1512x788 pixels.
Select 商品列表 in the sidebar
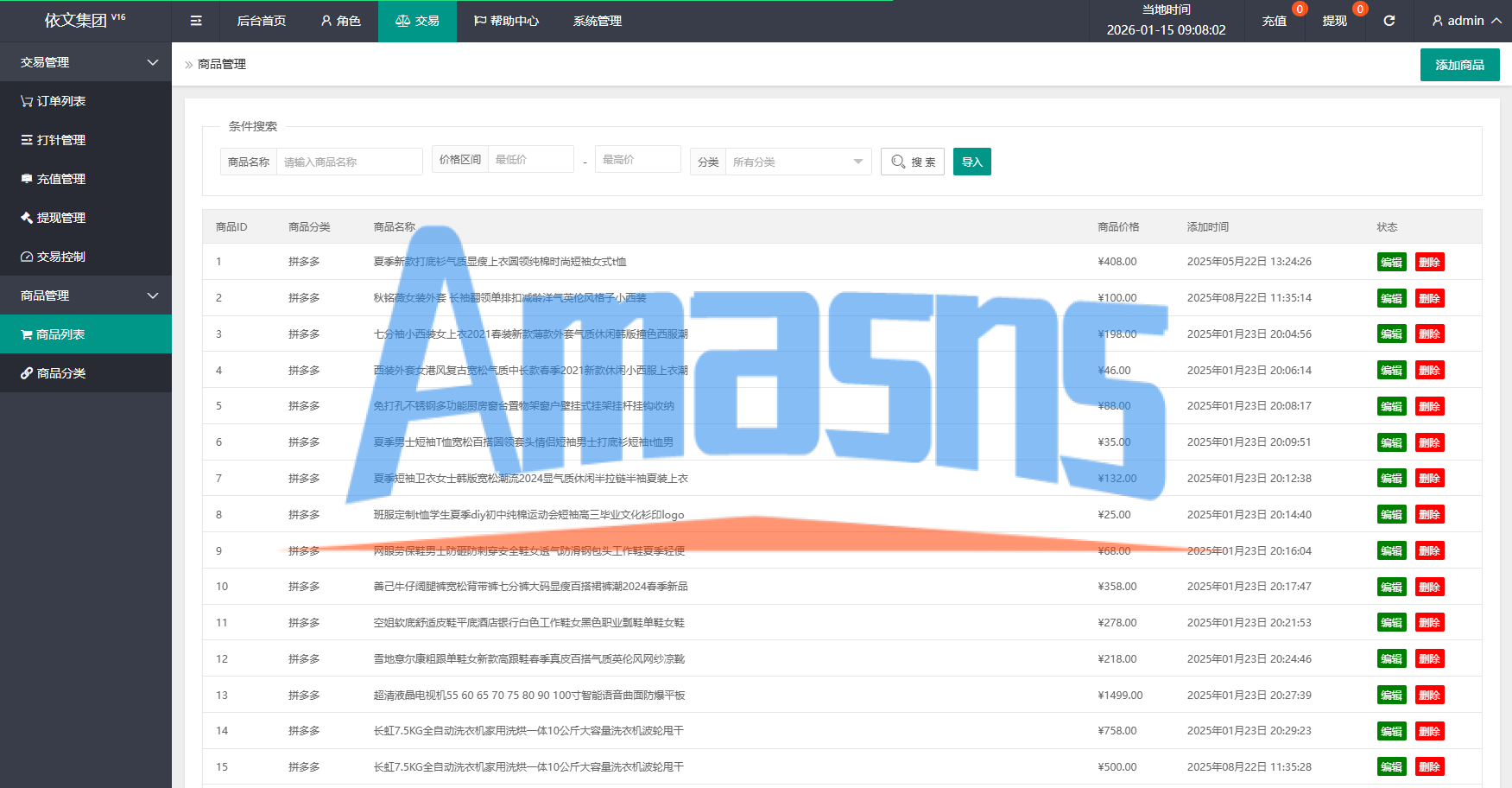[85, 334]
